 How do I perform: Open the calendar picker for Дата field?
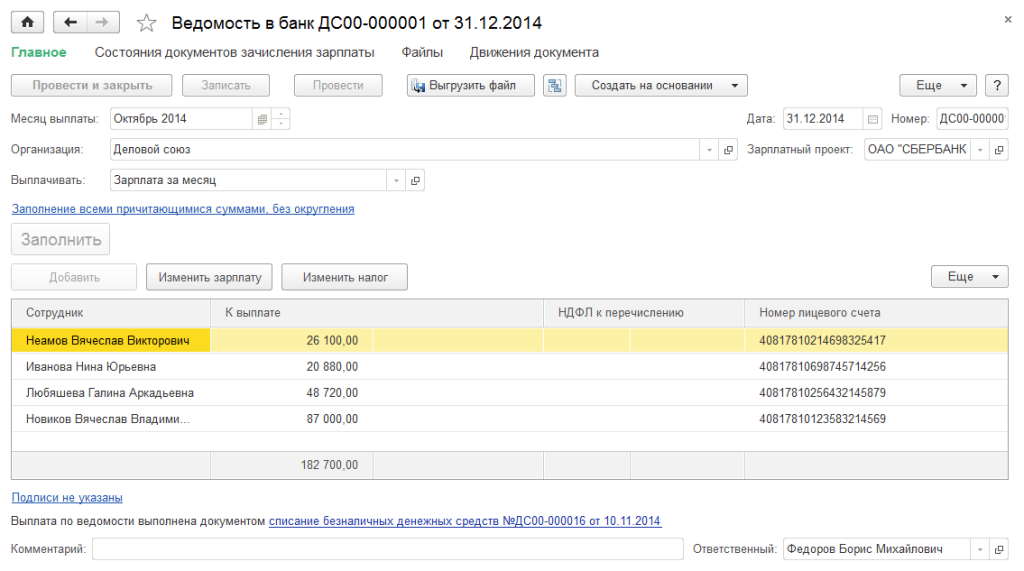873,119
